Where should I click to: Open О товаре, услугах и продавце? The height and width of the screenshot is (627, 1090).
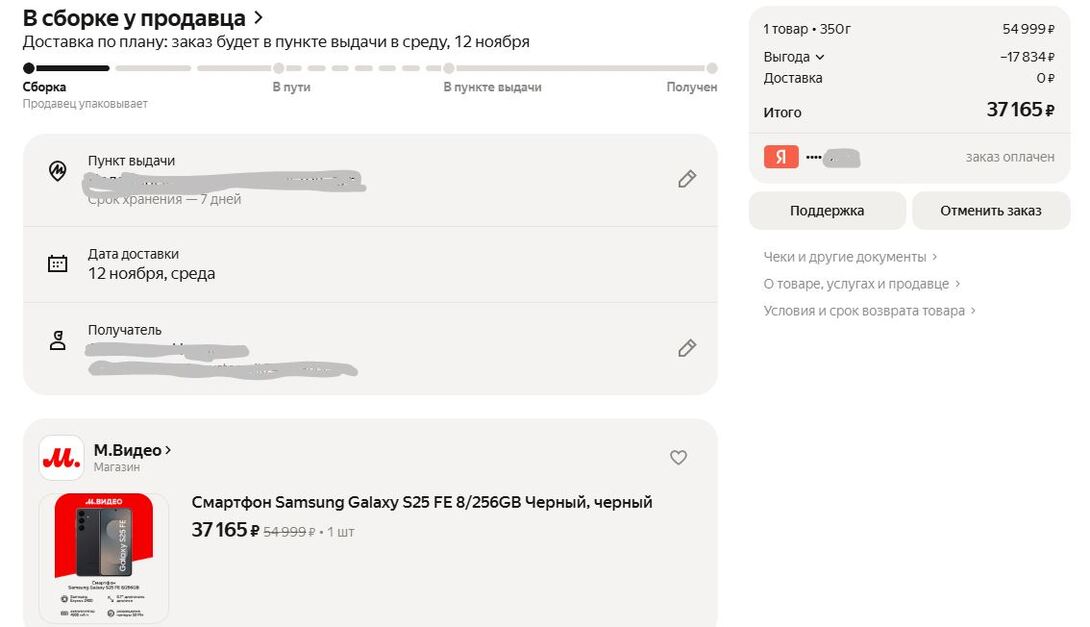coord(861,284)
